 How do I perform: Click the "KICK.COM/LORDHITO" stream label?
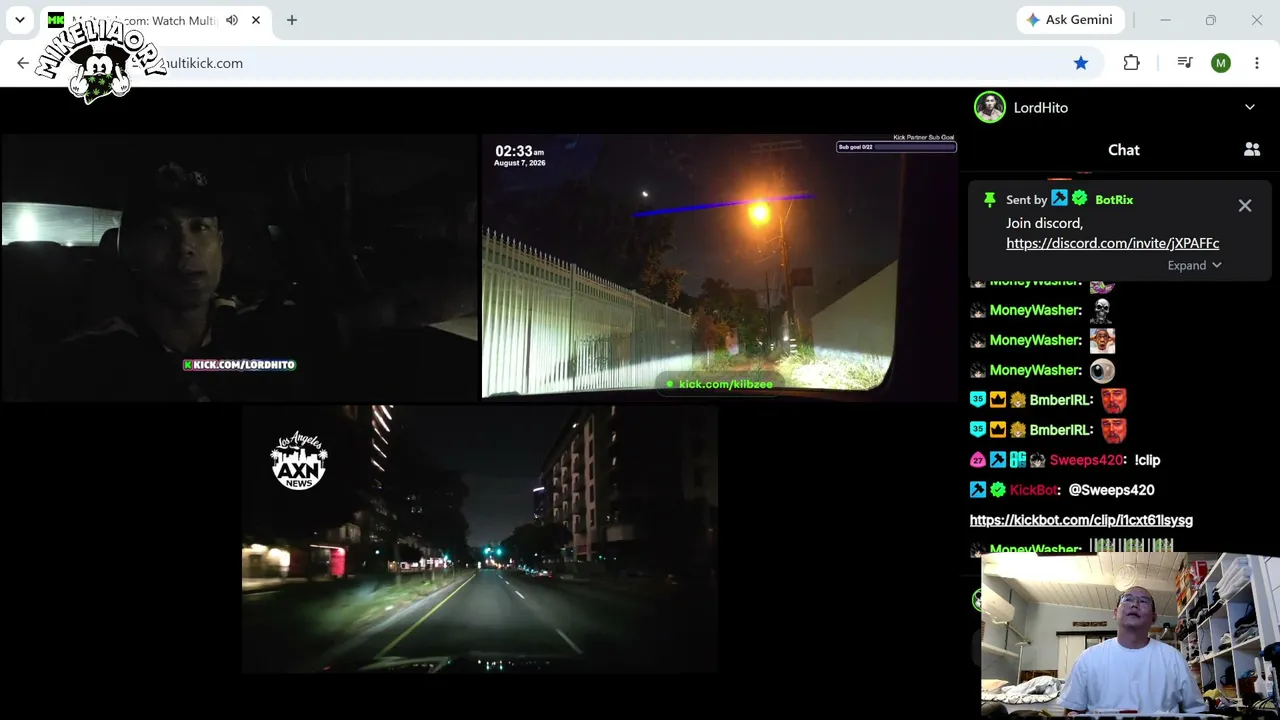[239, 365]
